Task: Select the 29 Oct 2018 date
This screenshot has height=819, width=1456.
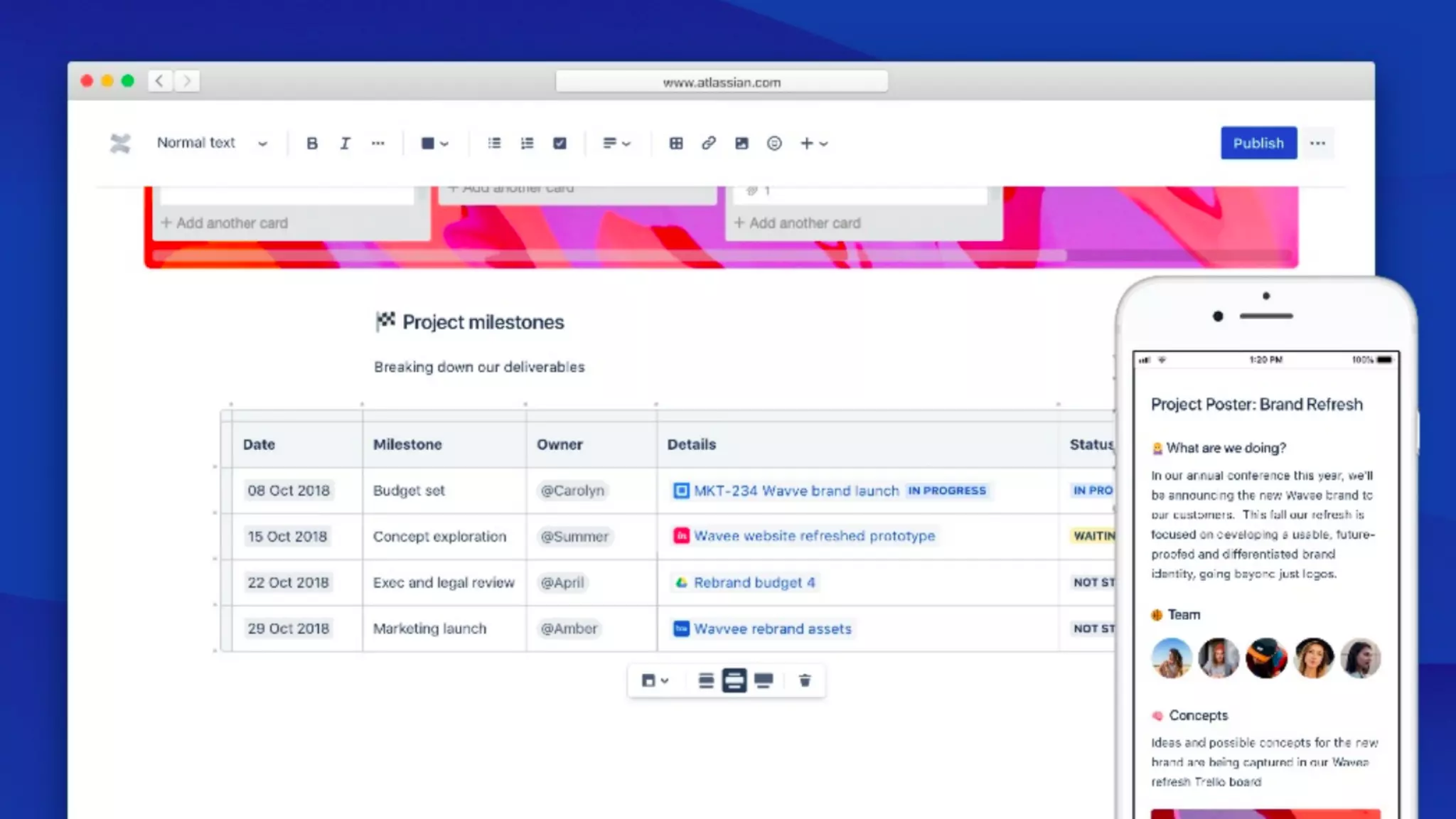Action: (x=288, y=628)
